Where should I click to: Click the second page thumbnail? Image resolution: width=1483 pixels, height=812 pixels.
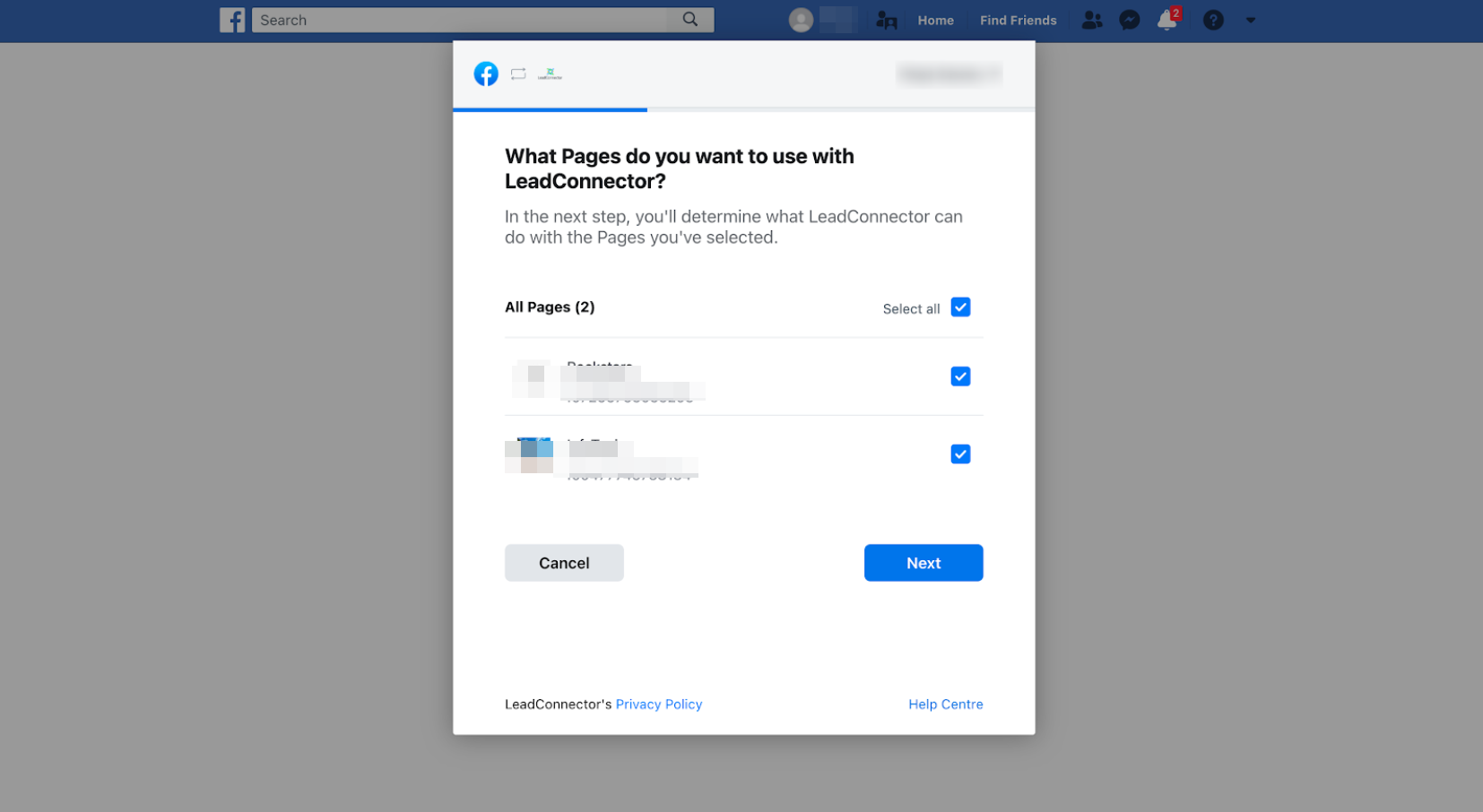530,455
